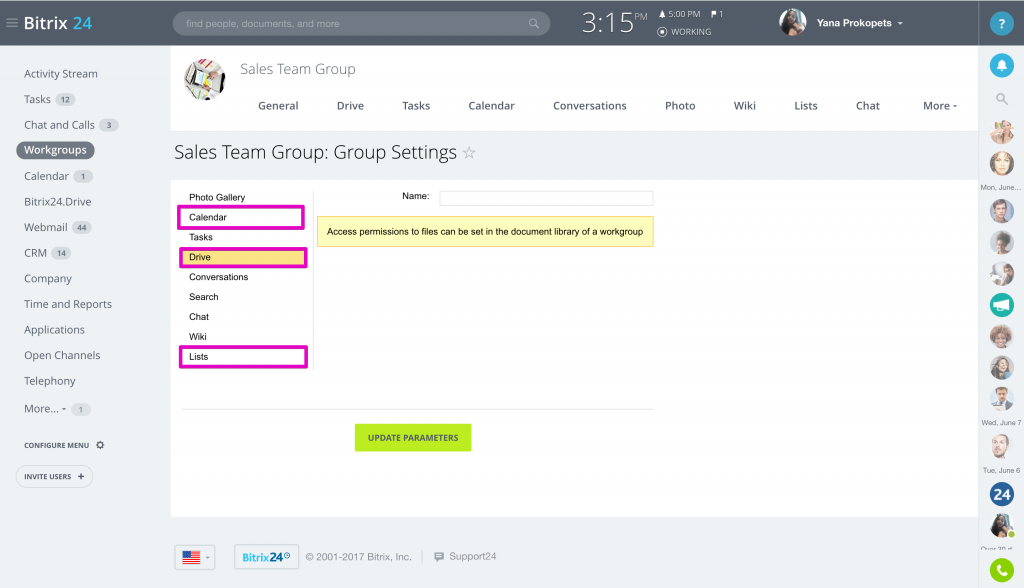Expand the More dropdown in group tabs
1024x588 pixels.
click(x=940, y=106)
